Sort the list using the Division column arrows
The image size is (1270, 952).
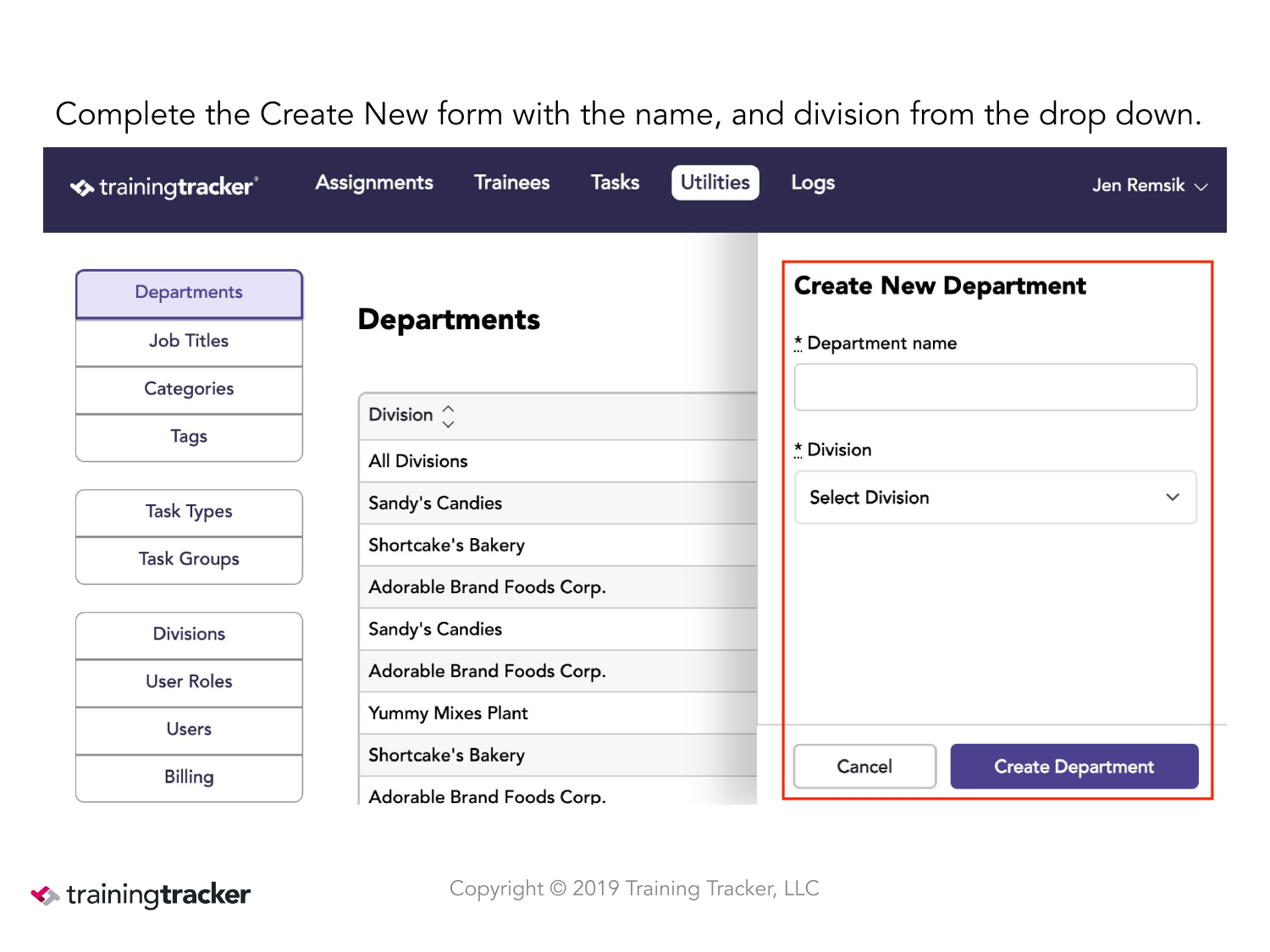point(449,415)
